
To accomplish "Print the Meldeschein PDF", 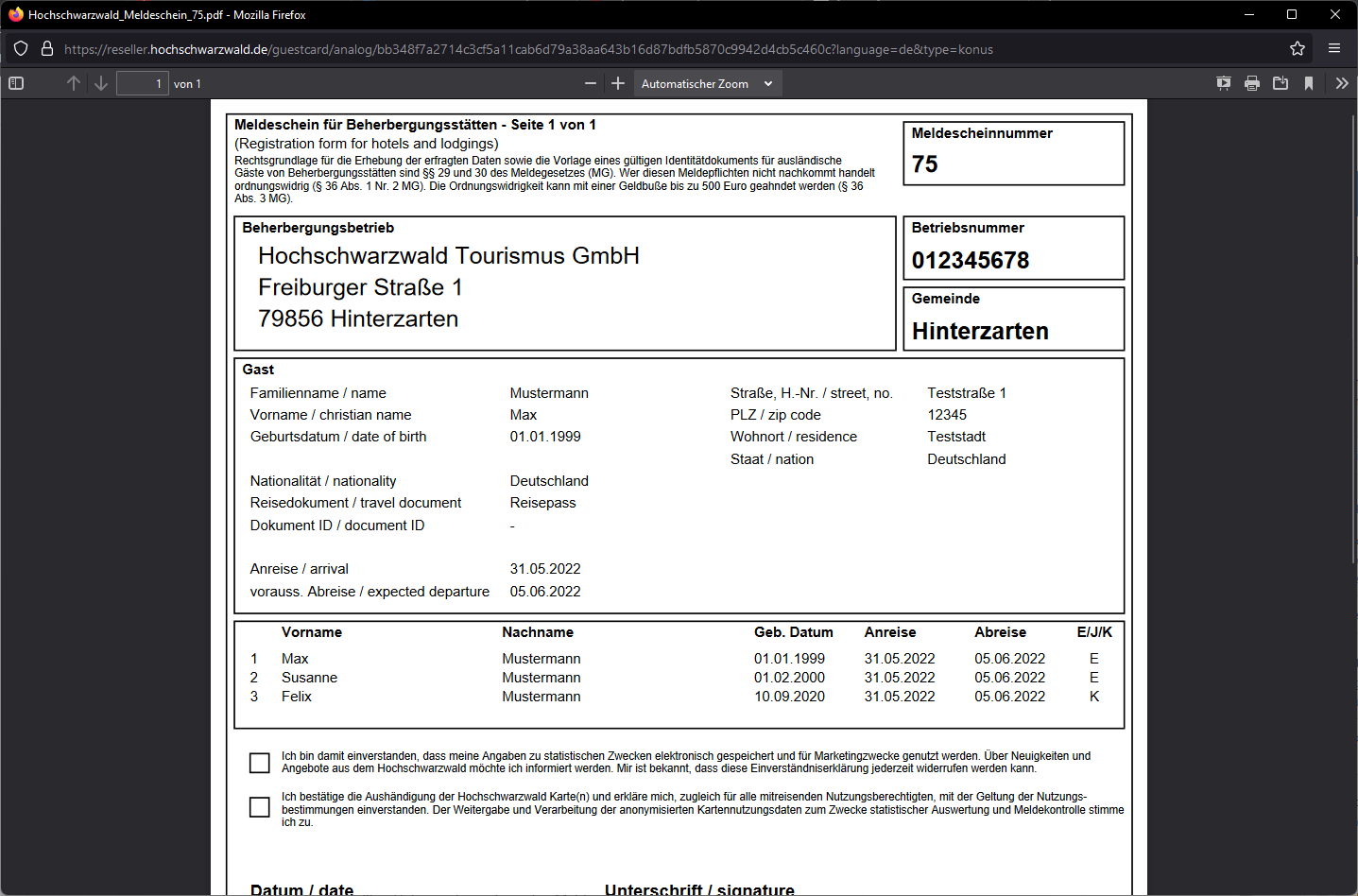I will 1252,83.
